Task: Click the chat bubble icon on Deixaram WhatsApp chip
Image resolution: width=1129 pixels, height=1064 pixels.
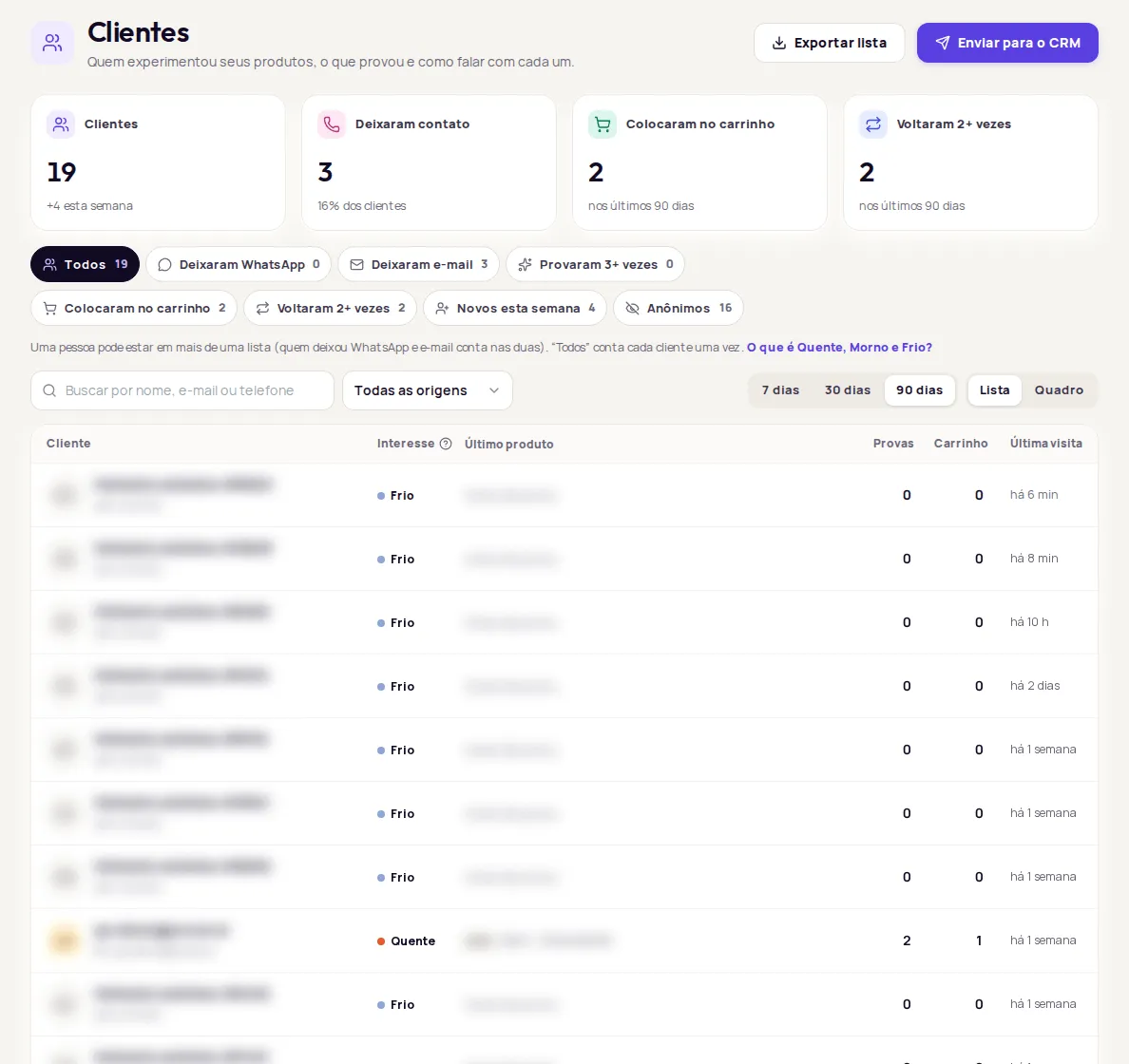Action: click(165, 265)
